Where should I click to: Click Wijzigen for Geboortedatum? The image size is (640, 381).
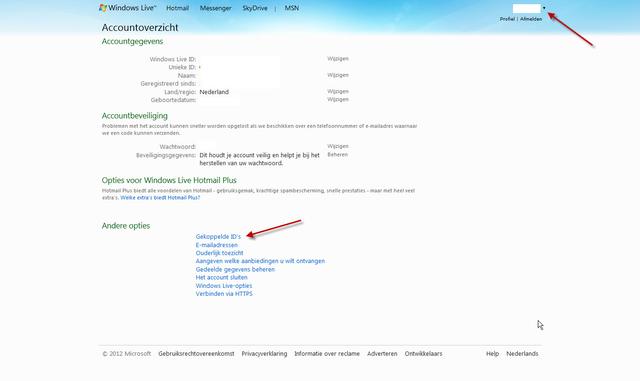338,99
